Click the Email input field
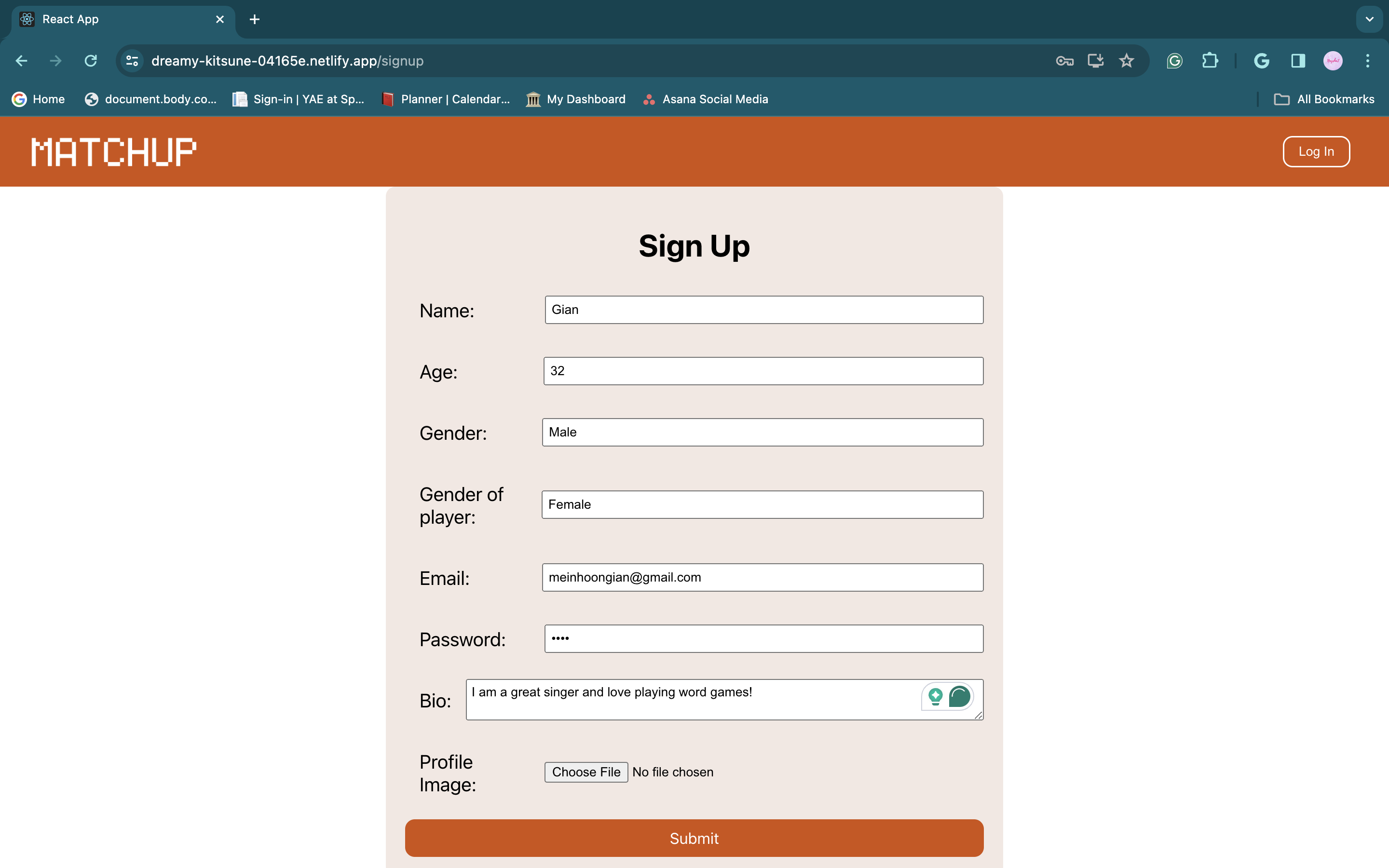The image size is (1389, 868). (x=762, y=578)
